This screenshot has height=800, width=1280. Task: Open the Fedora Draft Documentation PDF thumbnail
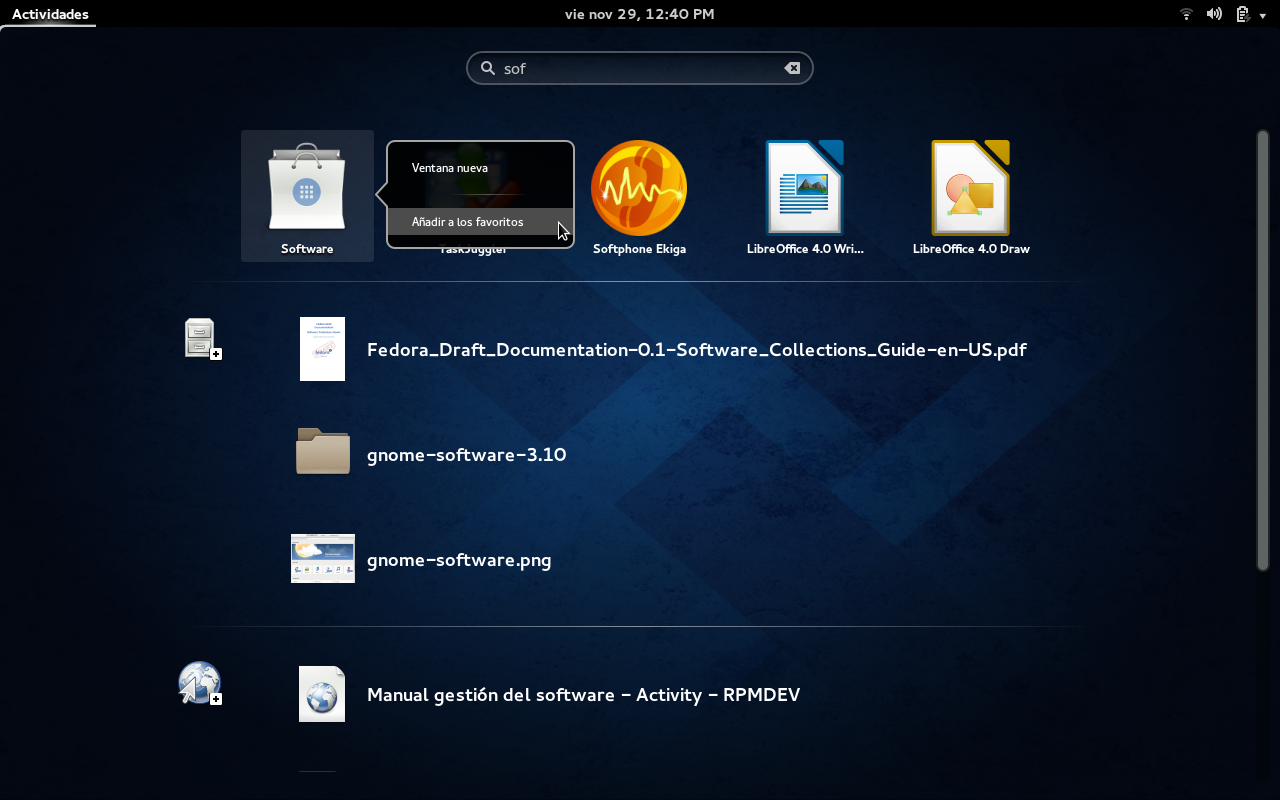tap(322, 349)
